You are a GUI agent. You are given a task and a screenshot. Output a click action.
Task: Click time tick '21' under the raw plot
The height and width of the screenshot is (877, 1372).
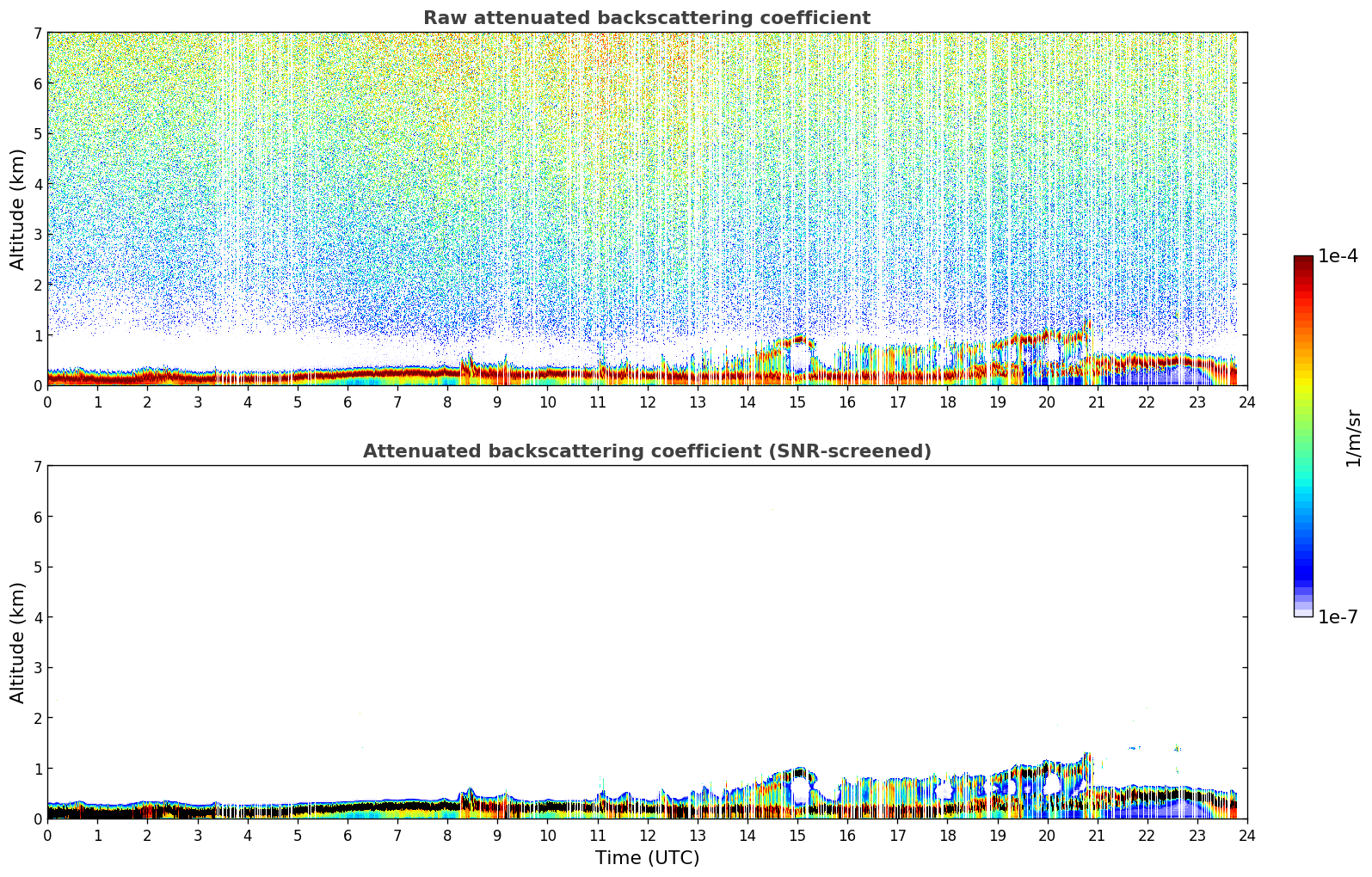[1097, 402]
